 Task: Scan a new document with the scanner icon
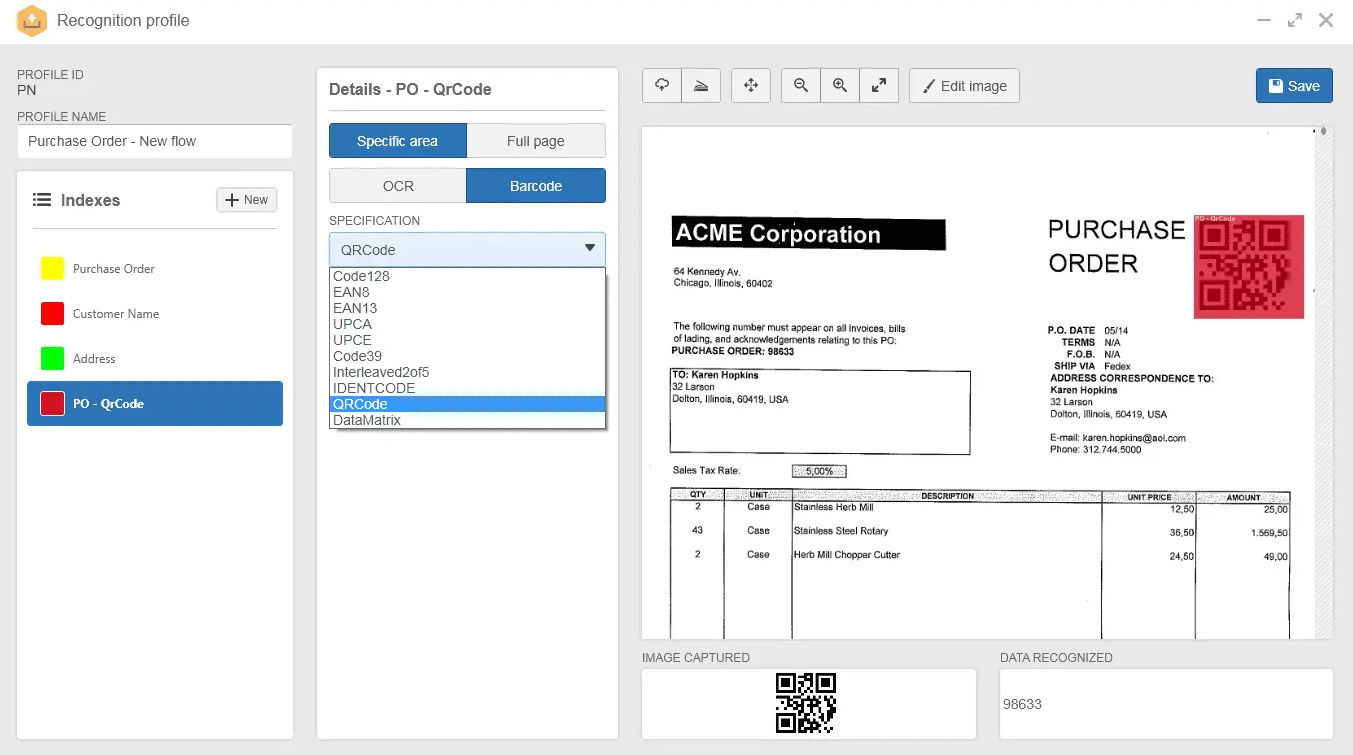click(x=701, y=85)
